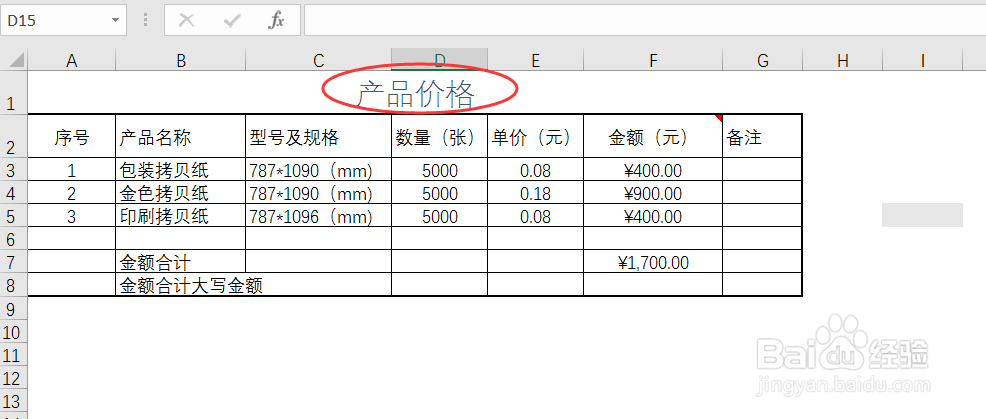Image resolution: width=986 pixels, height=419 pixels.
Task: Click the Cancel X formula icon
Action: click(186, 21)
